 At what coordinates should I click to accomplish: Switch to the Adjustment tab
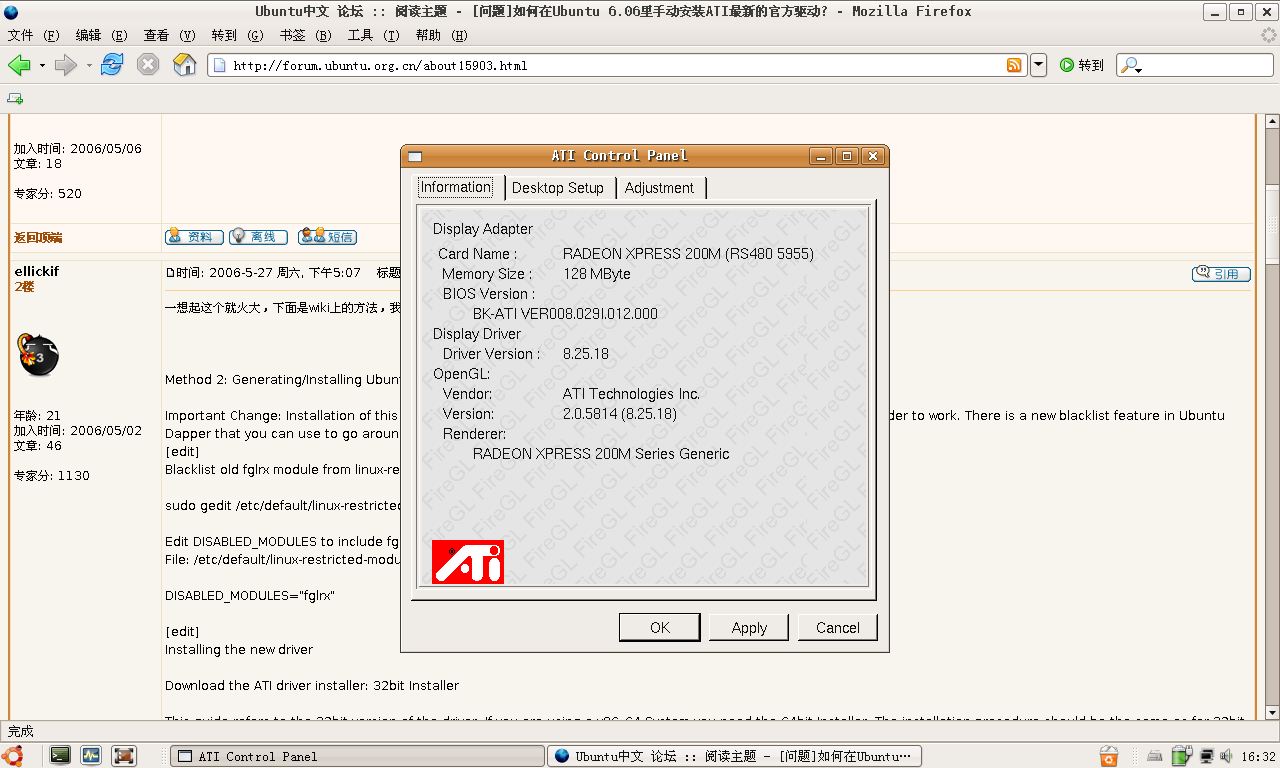(x=659, y=188)
